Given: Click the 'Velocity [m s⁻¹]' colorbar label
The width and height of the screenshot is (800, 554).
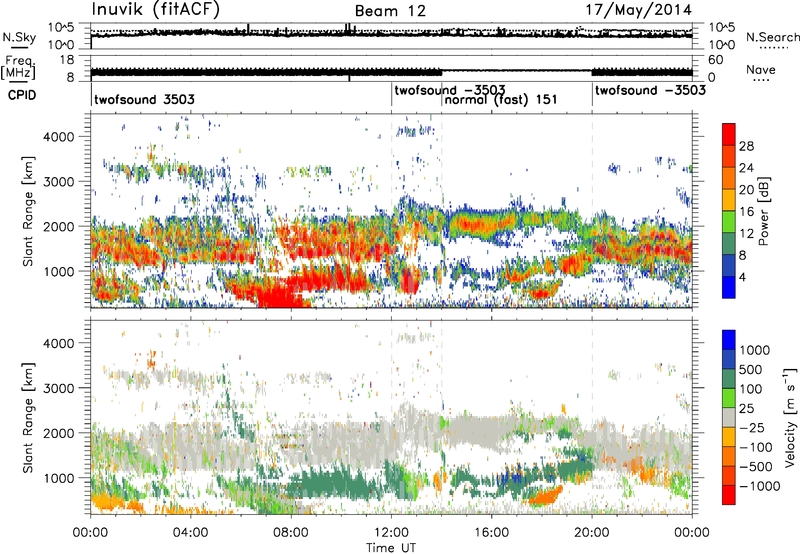Looking at the screenshot, I should coord(790,417).
